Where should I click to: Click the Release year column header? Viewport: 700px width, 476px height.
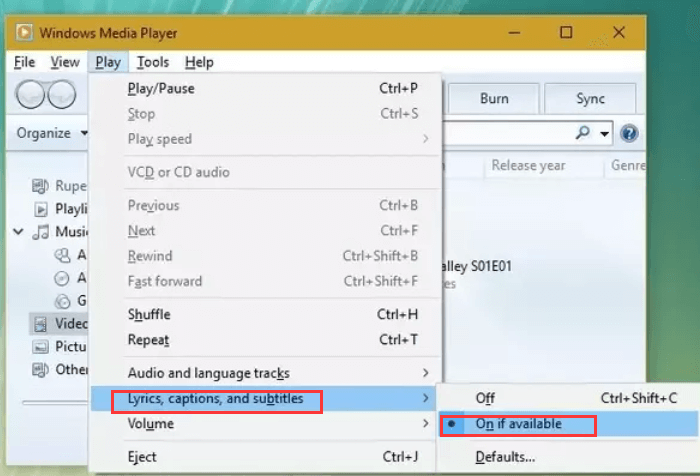coord(528,166)
